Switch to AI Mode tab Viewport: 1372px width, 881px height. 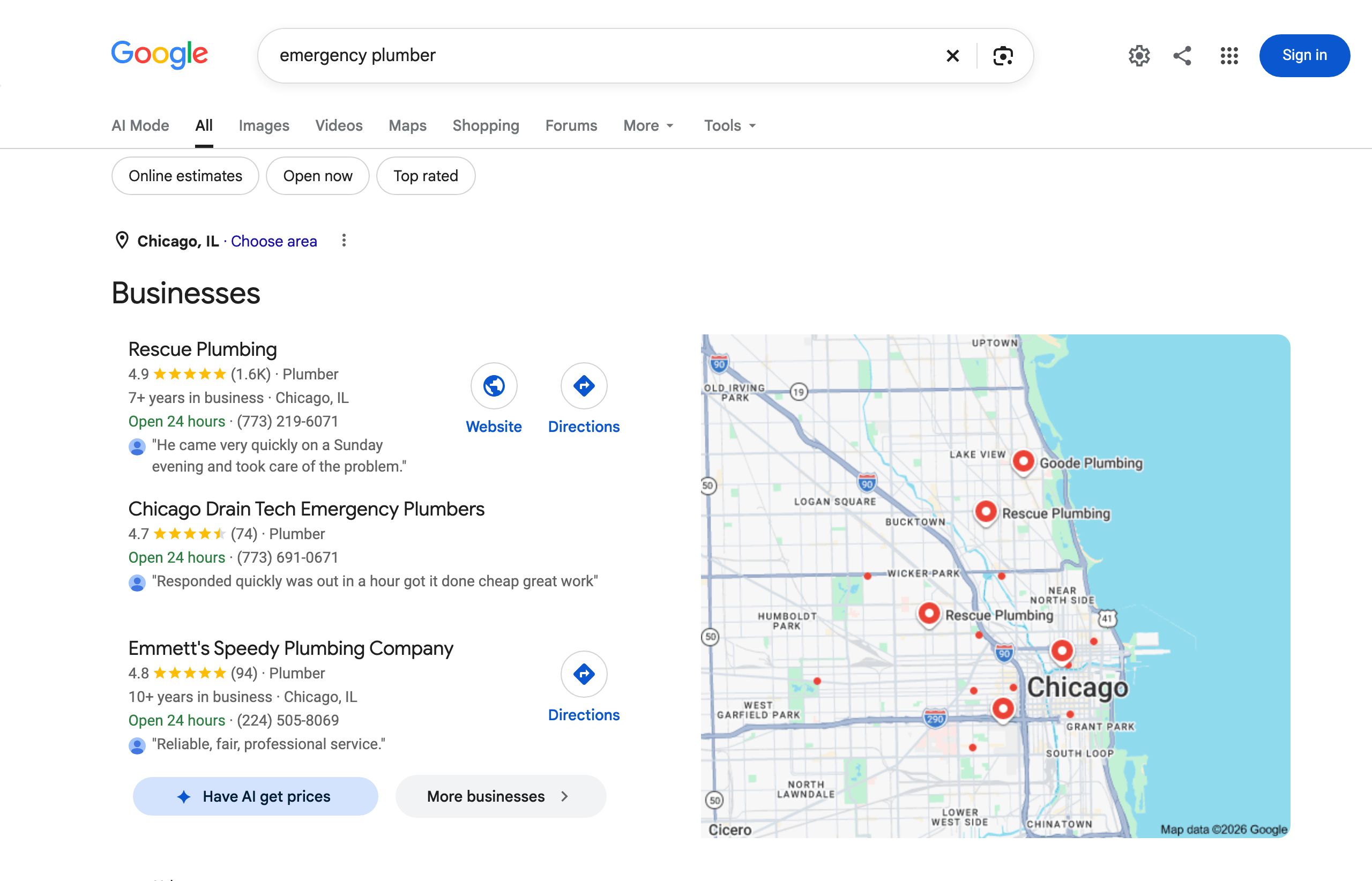140,125
